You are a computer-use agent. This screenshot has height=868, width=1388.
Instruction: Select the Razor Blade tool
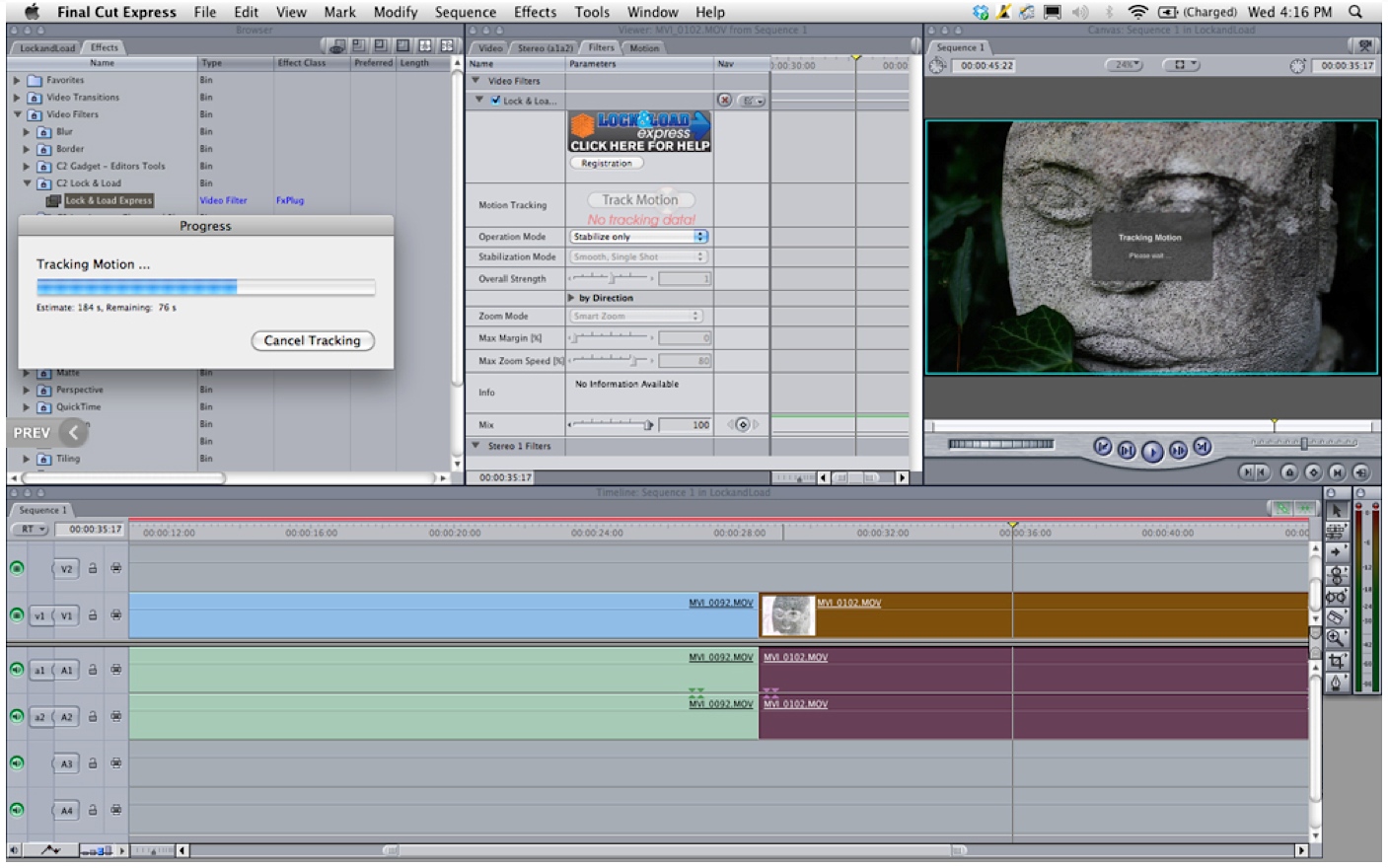[x=1337, y=617]
